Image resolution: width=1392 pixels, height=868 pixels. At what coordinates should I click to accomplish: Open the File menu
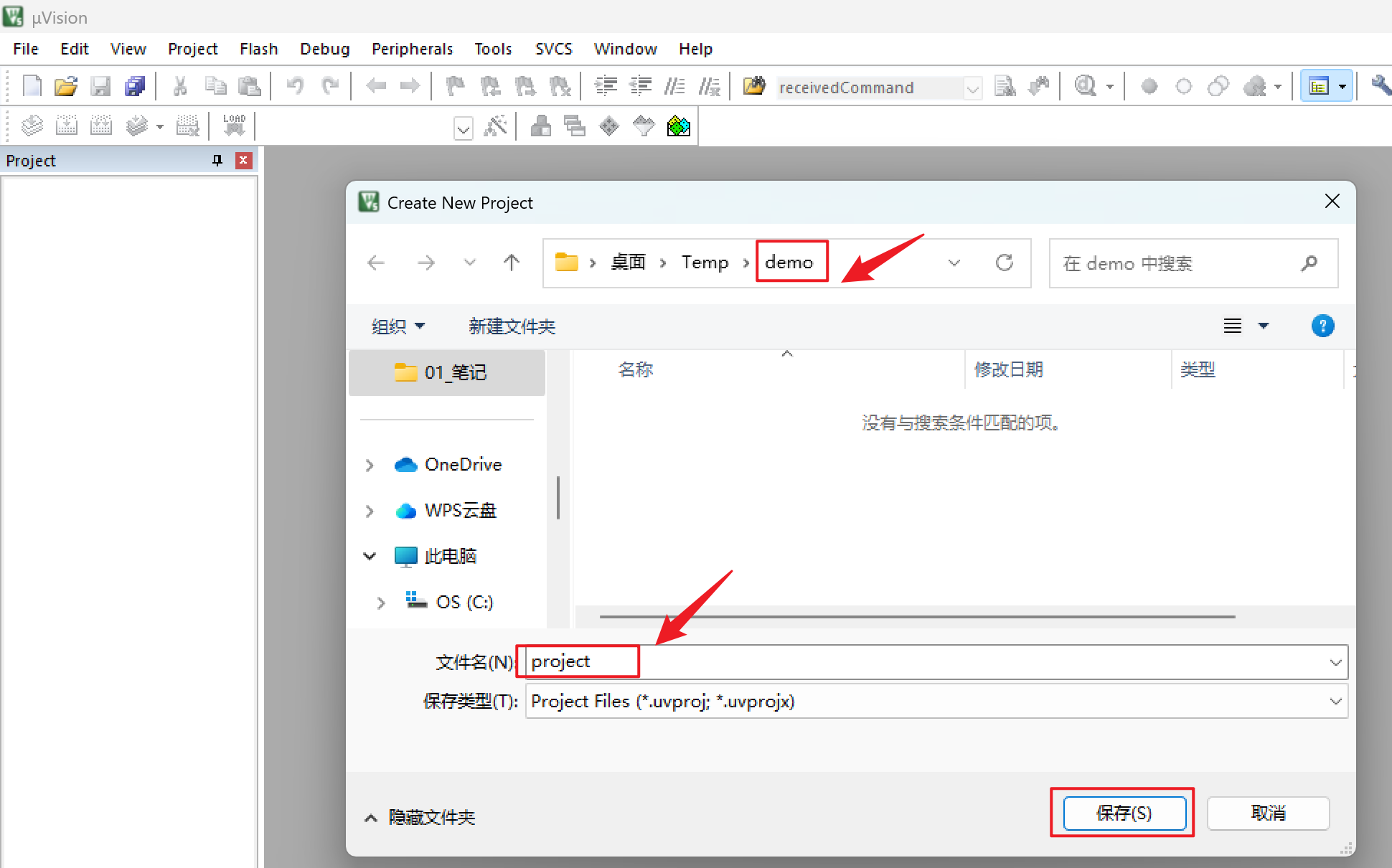coord(26,49)
